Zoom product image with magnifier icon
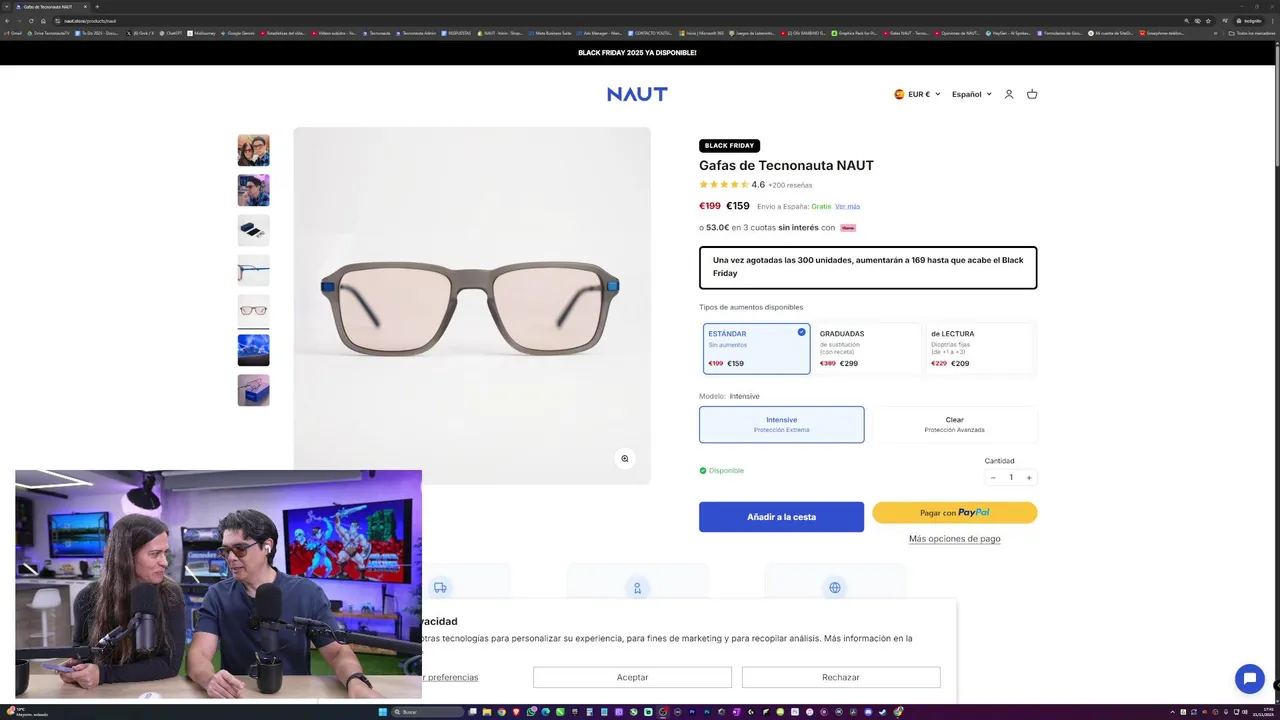Viewport: 1280px width, 720px height. click(x=625, y=459)
